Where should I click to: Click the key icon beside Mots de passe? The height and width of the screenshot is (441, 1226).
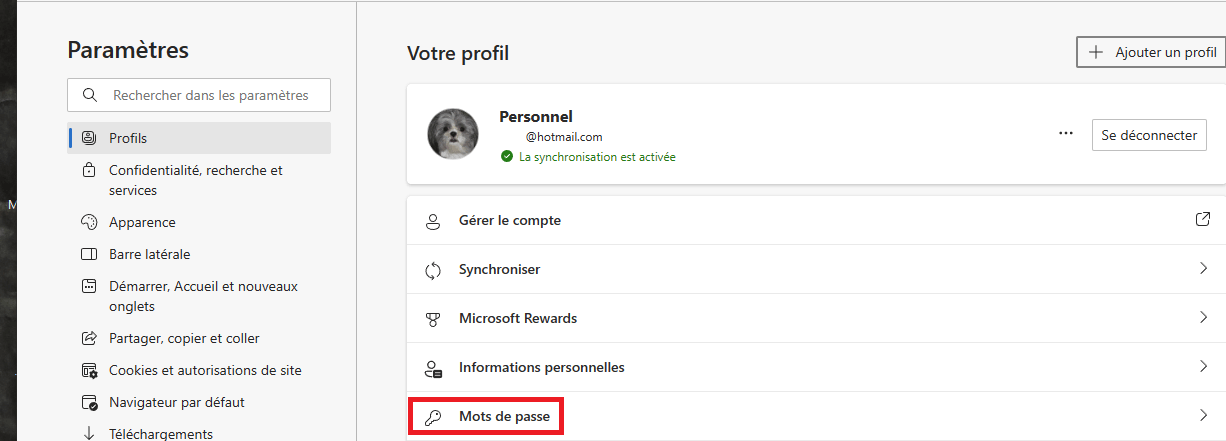point(433,416)
